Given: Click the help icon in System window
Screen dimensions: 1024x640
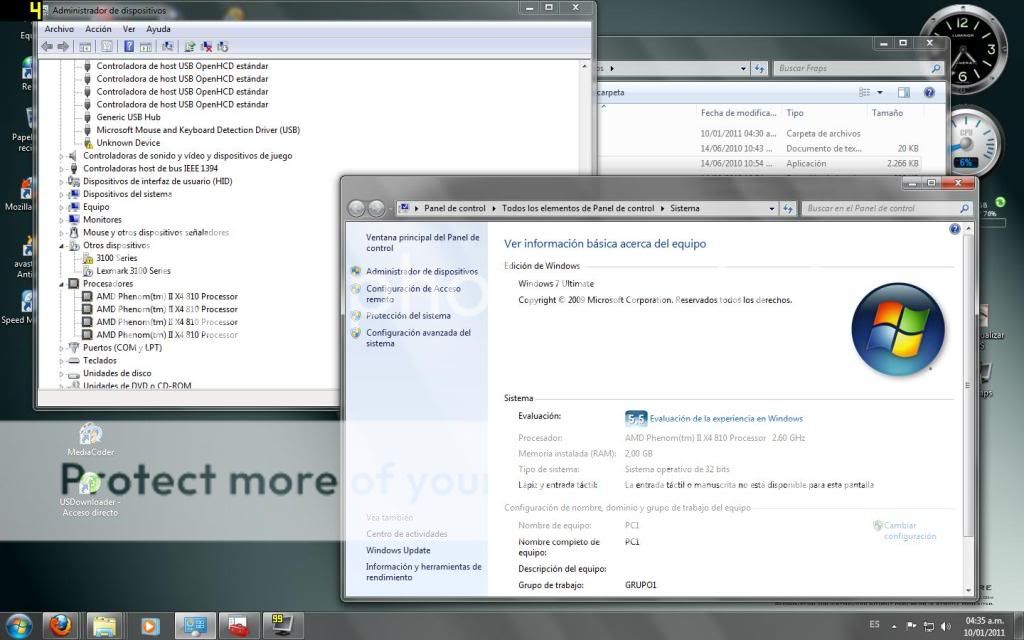Looking at the screenshot, I should point(955,229).
